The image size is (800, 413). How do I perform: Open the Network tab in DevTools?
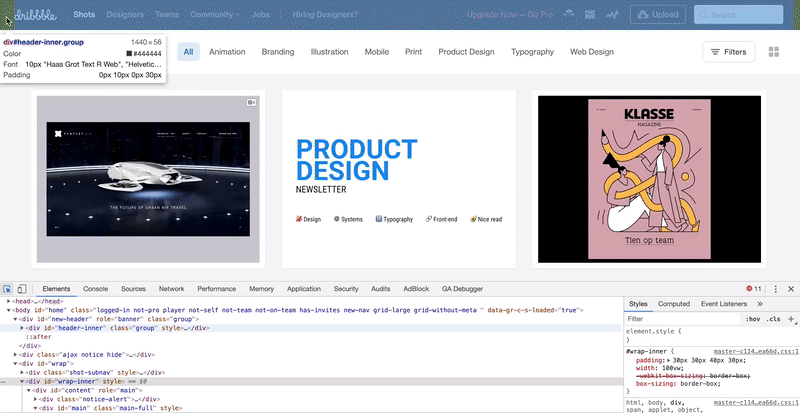[171, 288]
